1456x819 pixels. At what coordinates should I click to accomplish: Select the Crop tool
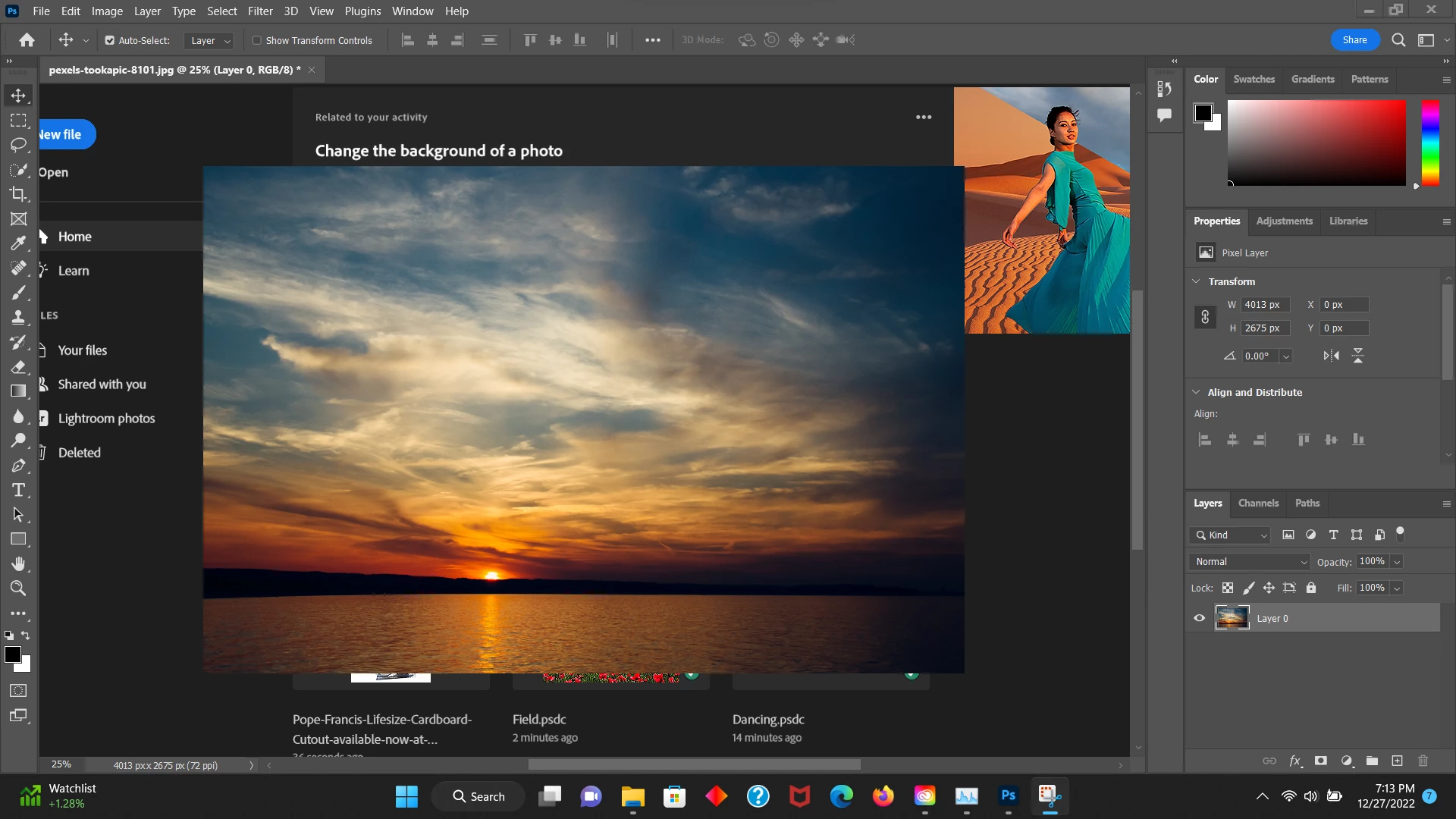18,194
